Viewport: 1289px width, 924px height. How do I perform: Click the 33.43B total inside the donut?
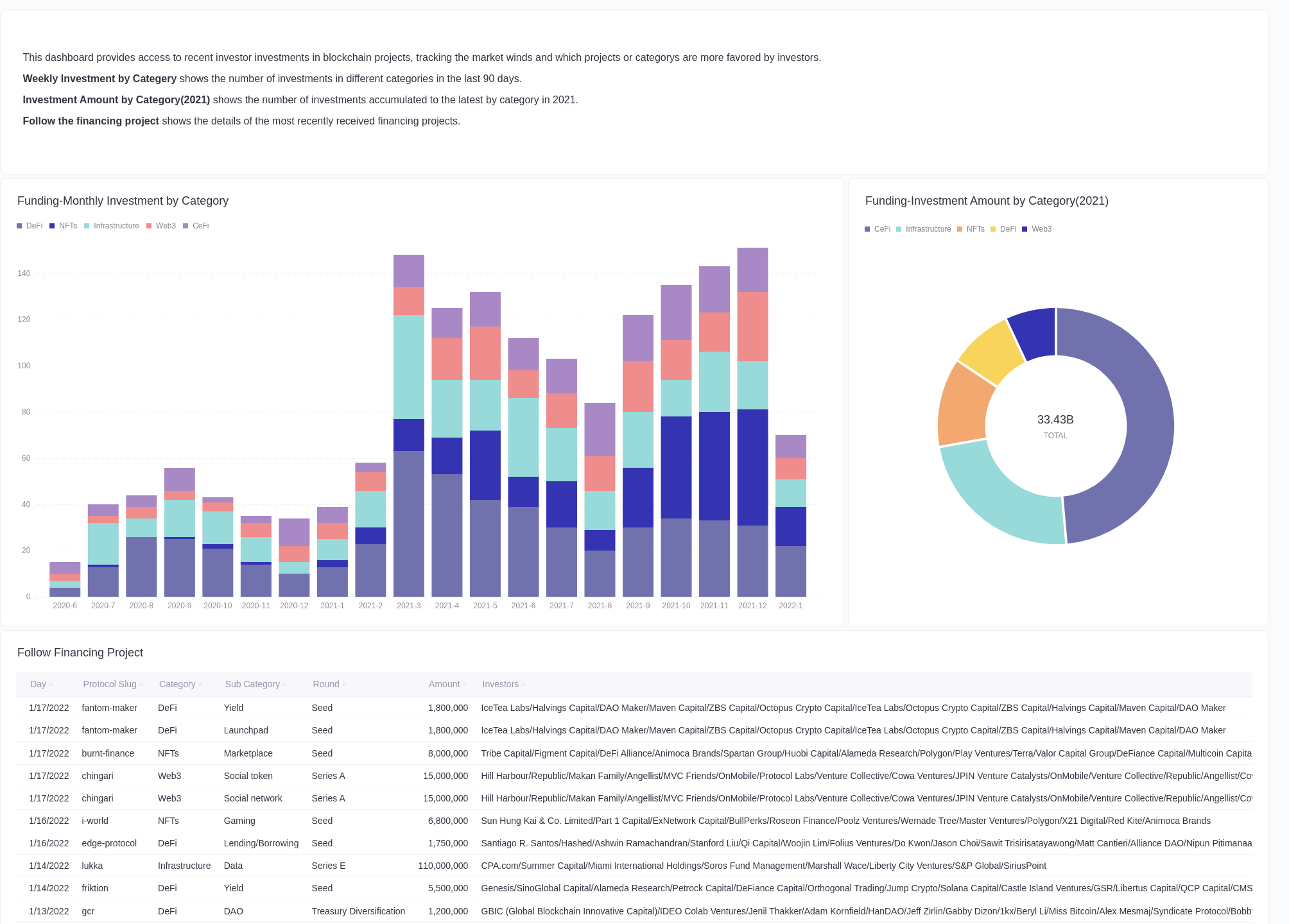[1055, 420]
